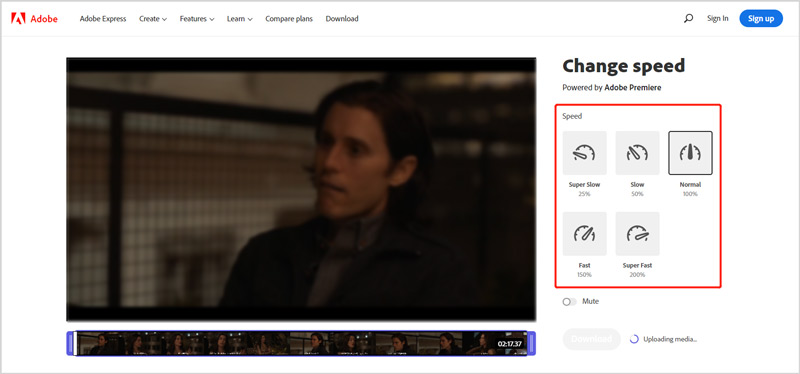Open the search magnifier icon
The image size is (800, 374).
pos(688,18)
